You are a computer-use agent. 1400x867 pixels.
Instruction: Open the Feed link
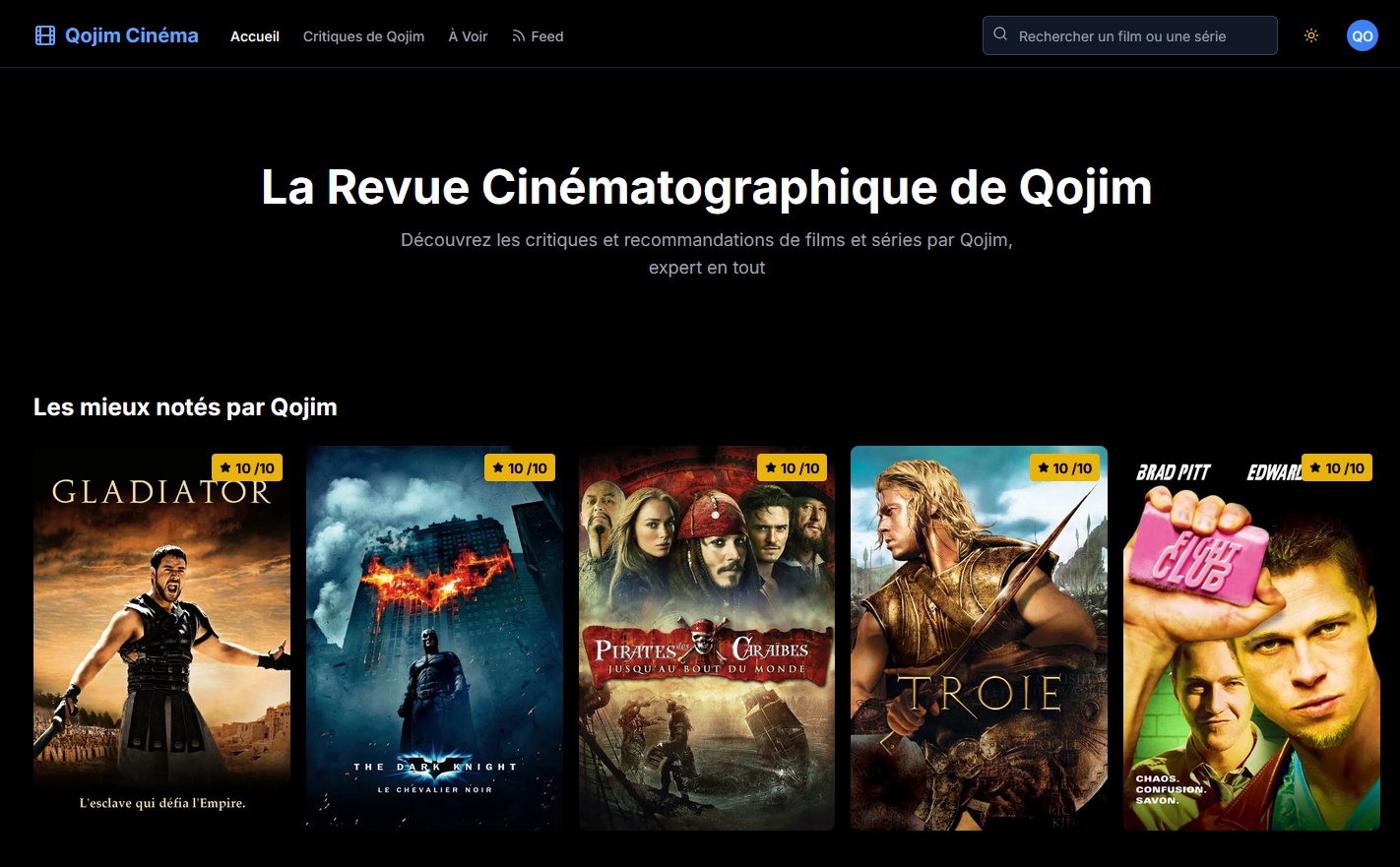(538, 36)
